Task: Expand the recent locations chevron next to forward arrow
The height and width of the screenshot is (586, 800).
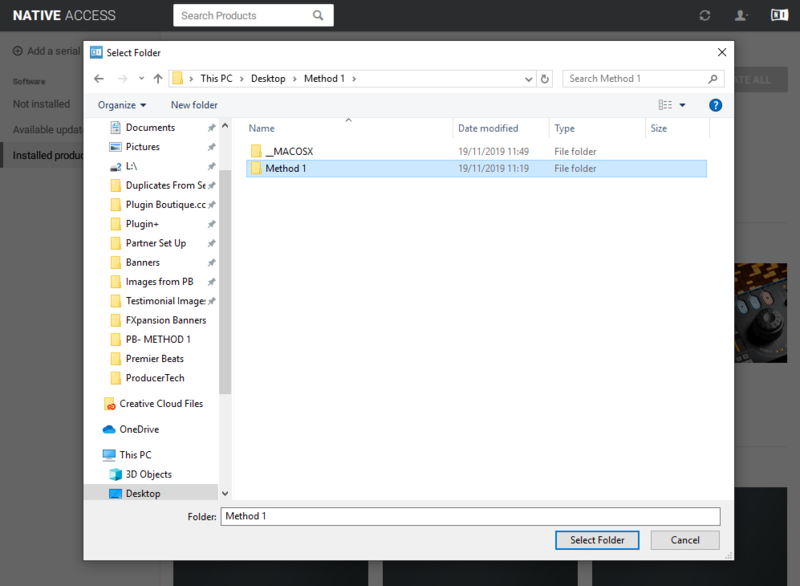Action: tap(140, 79)
